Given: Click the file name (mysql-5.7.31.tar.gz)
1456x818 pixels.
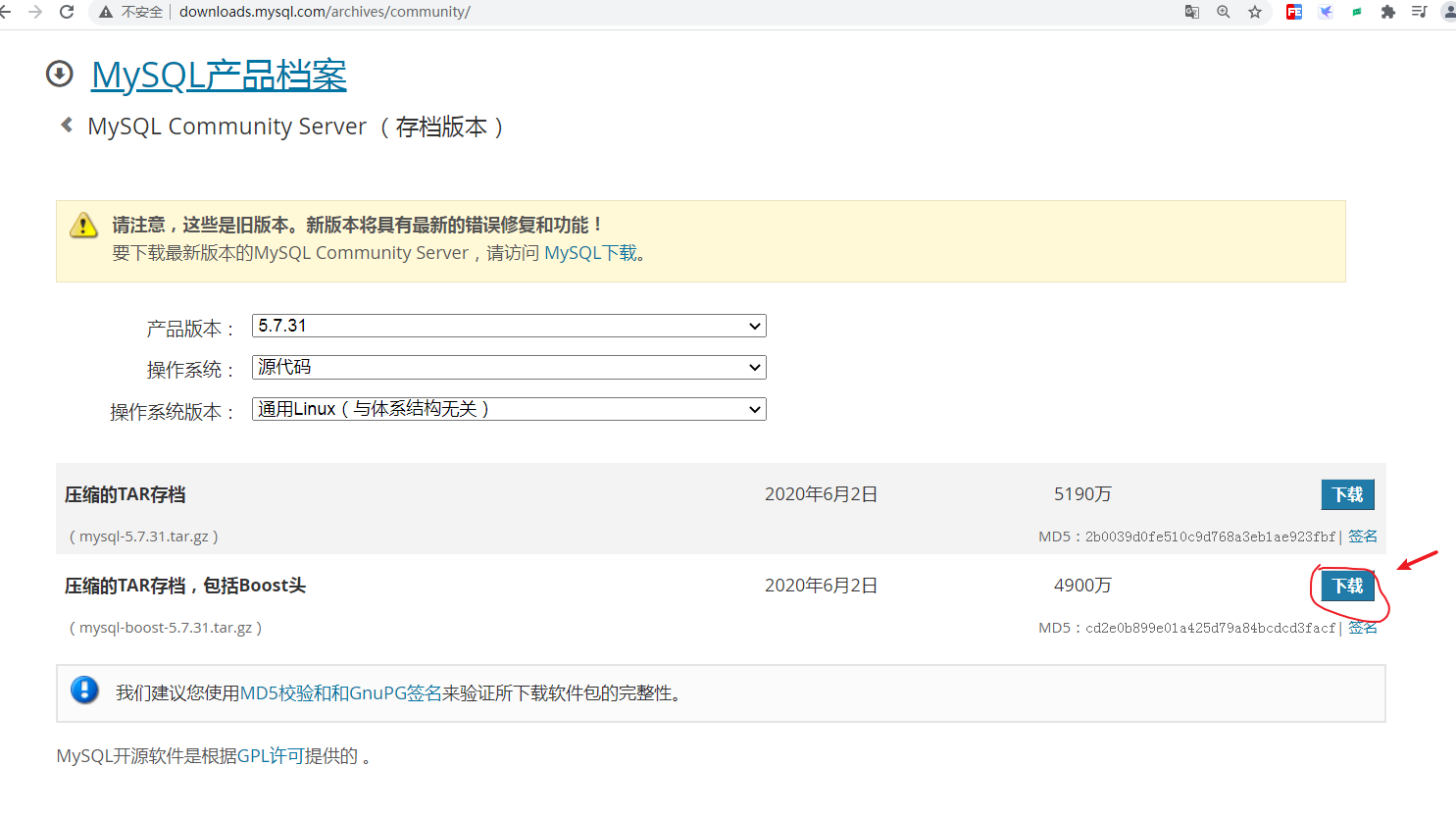Looking at the screenshot, I should (x=144, y=537).
